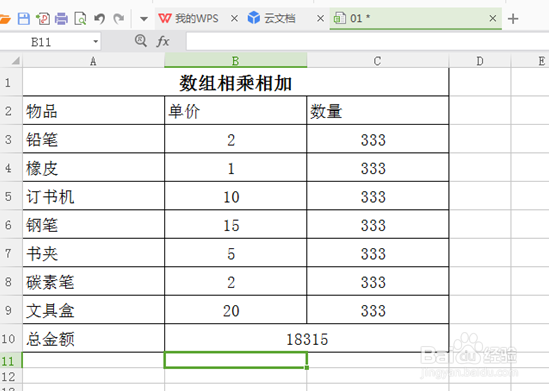This screenshot has width=549, height=391.
Task: Click the 物品 header cell
Action: point(93,111)
